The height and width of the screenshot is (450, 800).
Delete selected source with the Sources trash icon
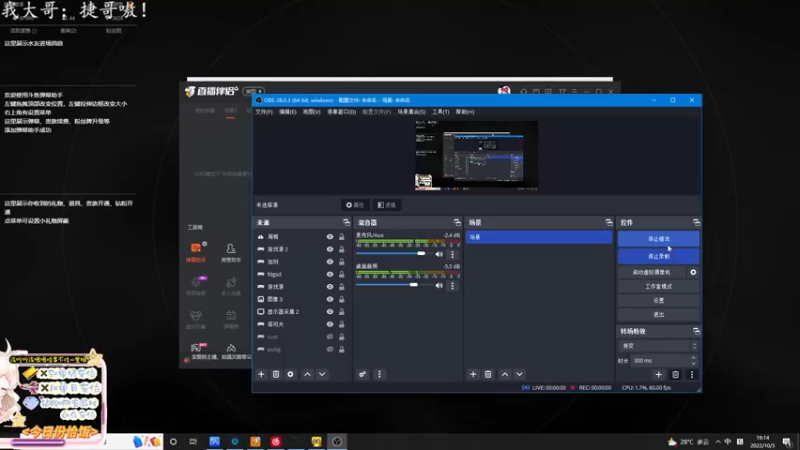click(x=276, y=374)
